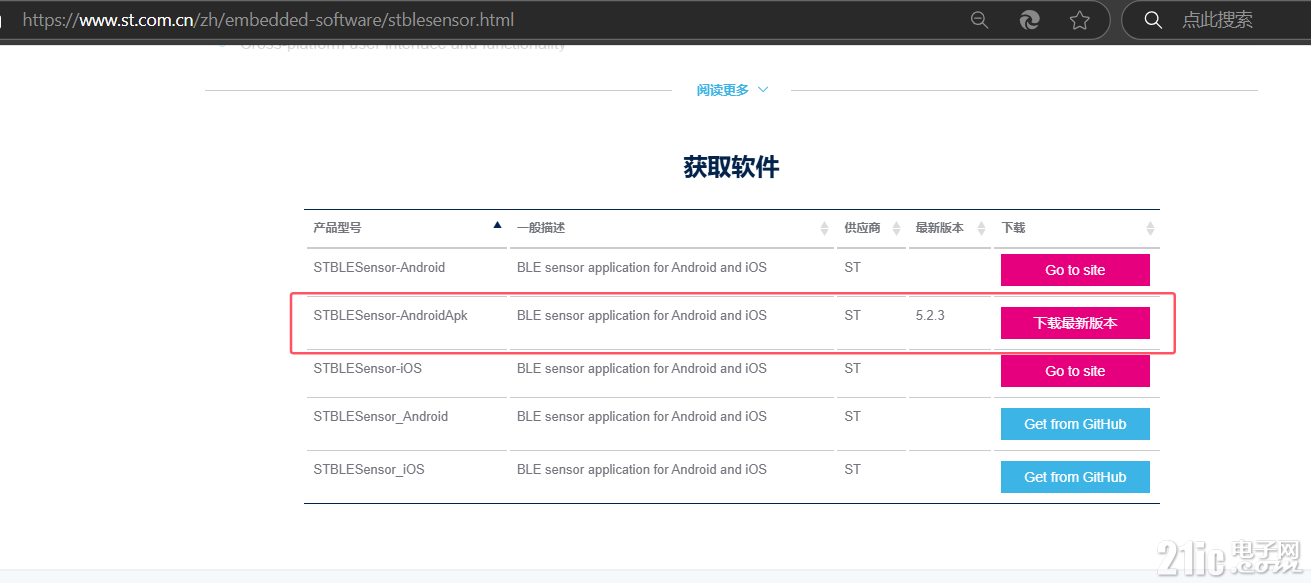Click the ST supplier cell for STBLESensor-Android
This screenshot has height=583, width=1311.
pos(852,267)
